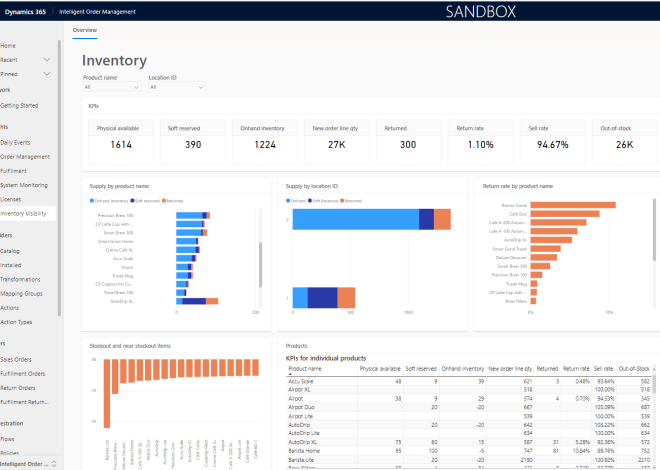
Task: Open Transformations sidebar item
Action: pos(20,279)
